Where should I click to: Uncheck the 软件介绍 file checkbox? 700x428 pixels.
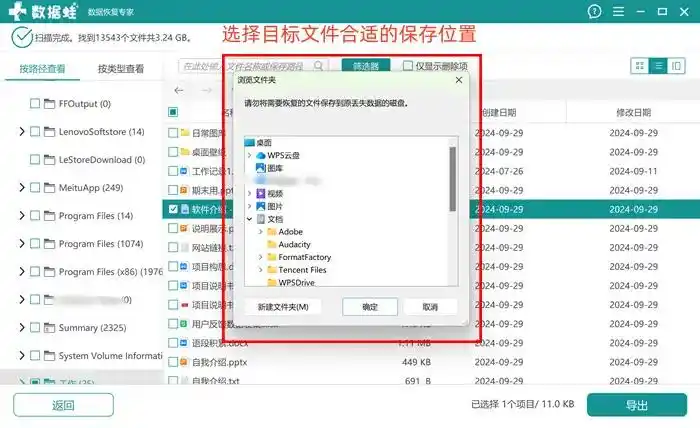(x=173, y=209)
